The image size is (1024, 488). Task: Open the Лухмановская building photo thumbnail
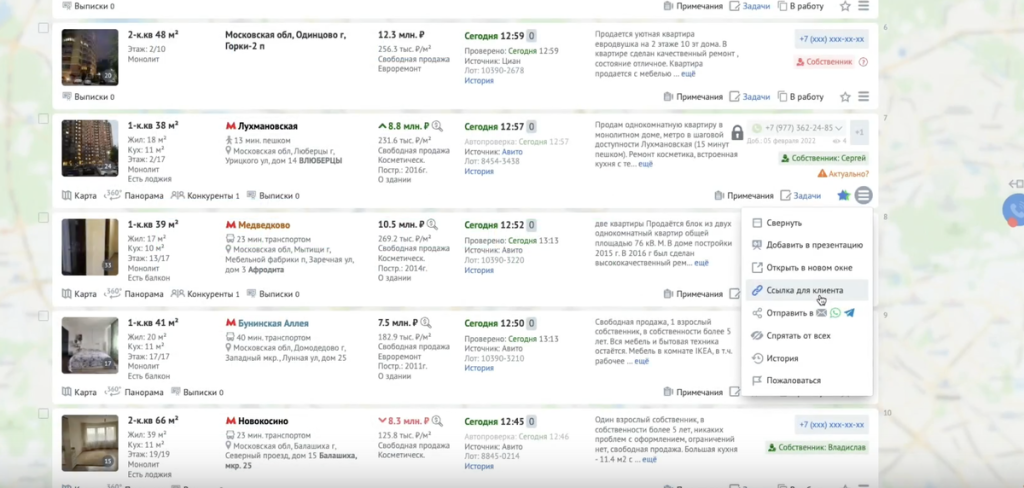[x=90, y=148]
